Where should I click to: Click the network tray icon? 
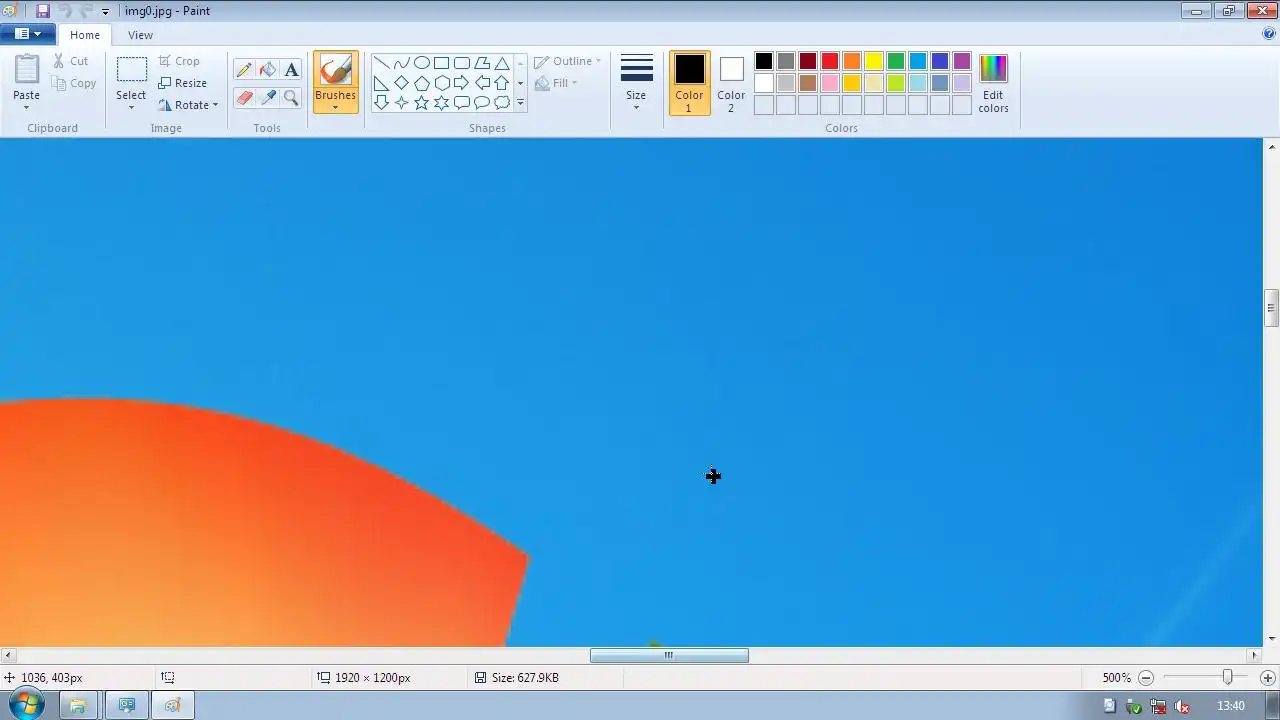coord(1158,706)
